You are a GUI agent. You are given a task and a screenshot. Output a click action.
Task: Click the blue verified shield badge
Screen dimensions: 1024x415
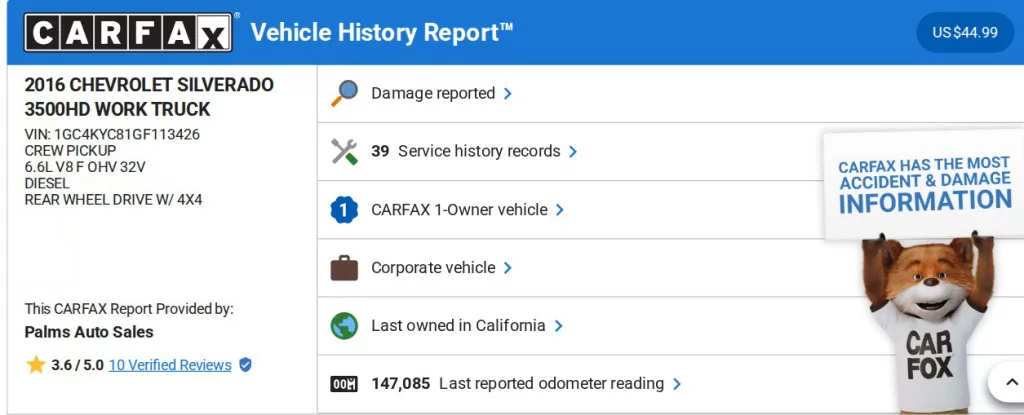(x=245, y=365)
